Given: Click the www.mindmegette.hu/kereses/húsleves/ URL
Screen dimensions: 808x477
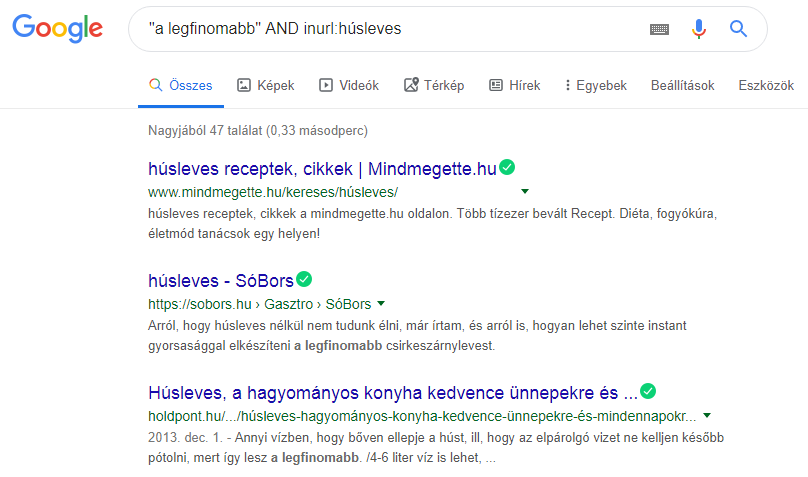Looking at the screenshot, I should (273, 192).
